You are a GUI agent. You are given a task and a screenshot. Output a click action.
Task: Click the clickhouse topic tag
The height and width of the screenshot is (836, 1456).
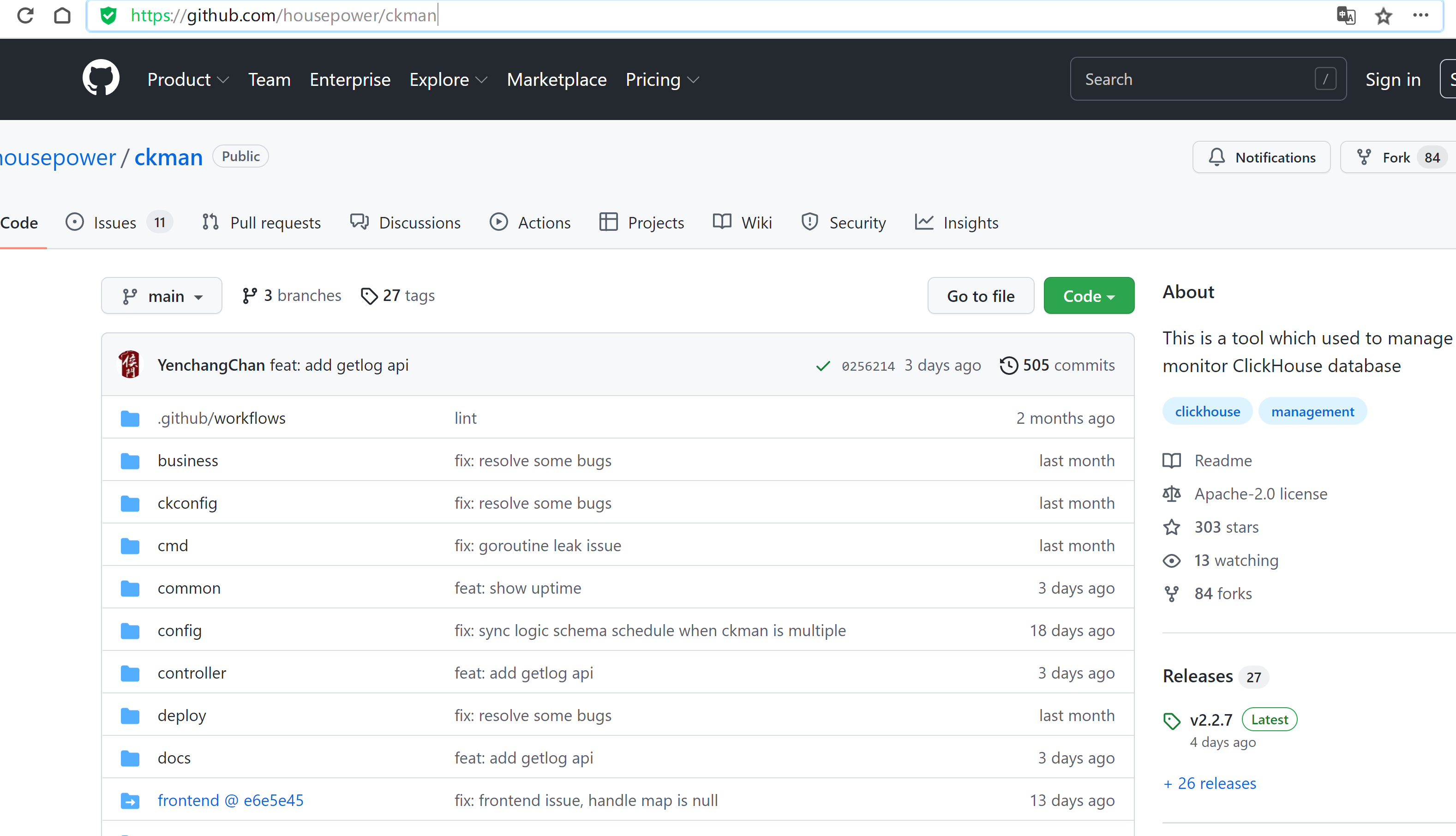tap(1208, 412)
